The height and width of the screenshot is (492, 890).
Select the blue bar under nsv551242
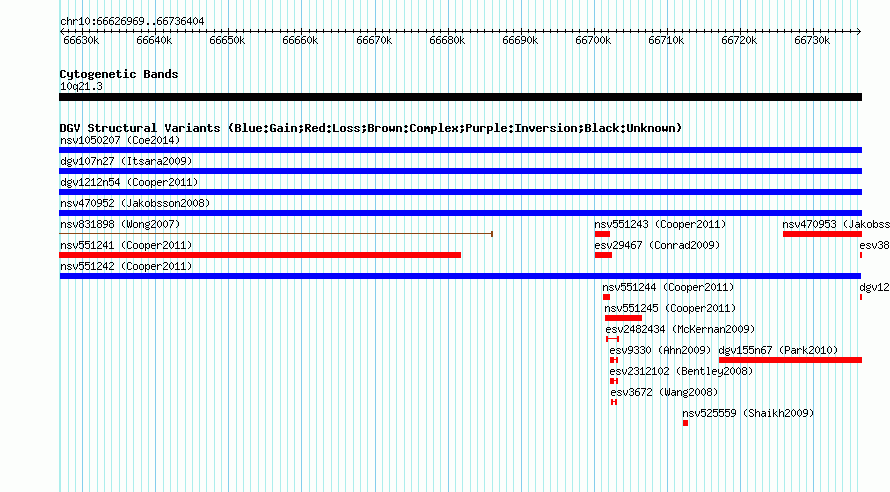coord(460,276)
